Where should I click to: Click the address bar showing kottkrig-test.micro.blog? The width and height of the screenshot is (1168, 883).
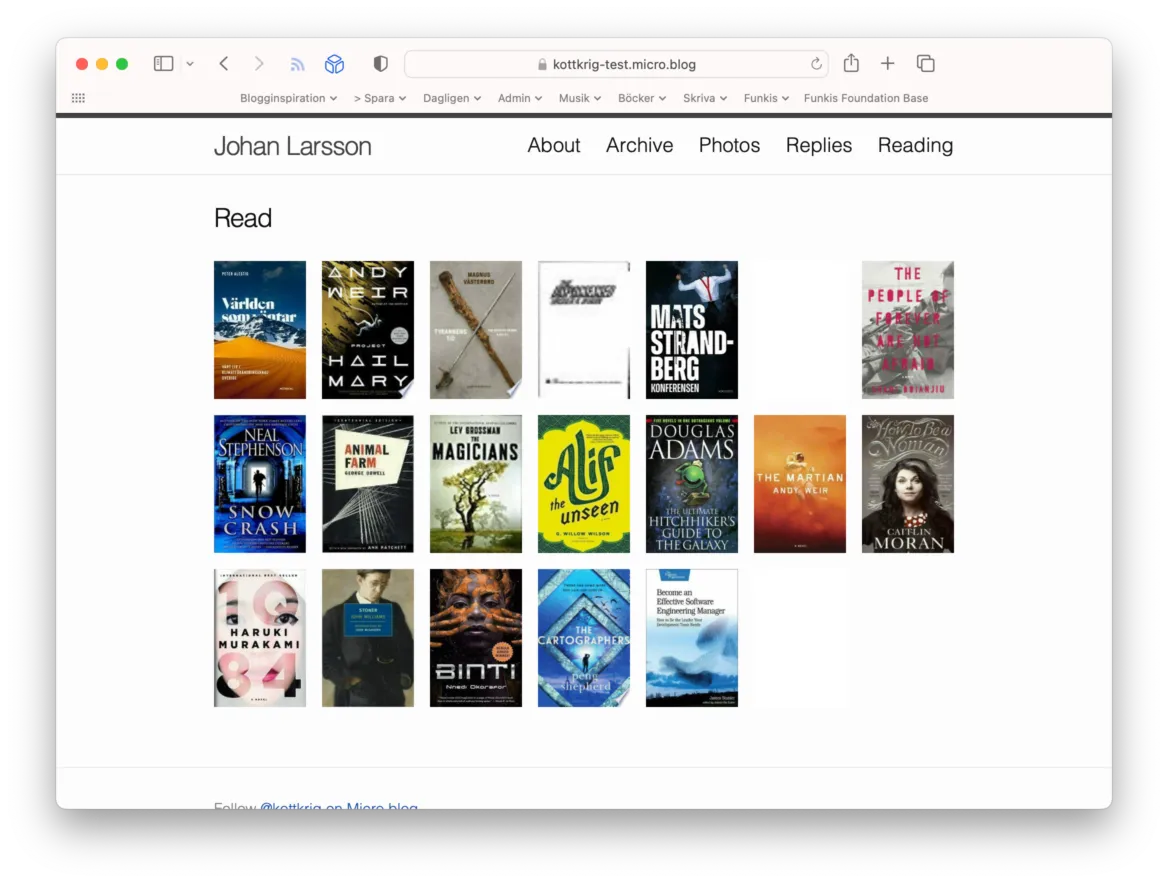(616, 64)
